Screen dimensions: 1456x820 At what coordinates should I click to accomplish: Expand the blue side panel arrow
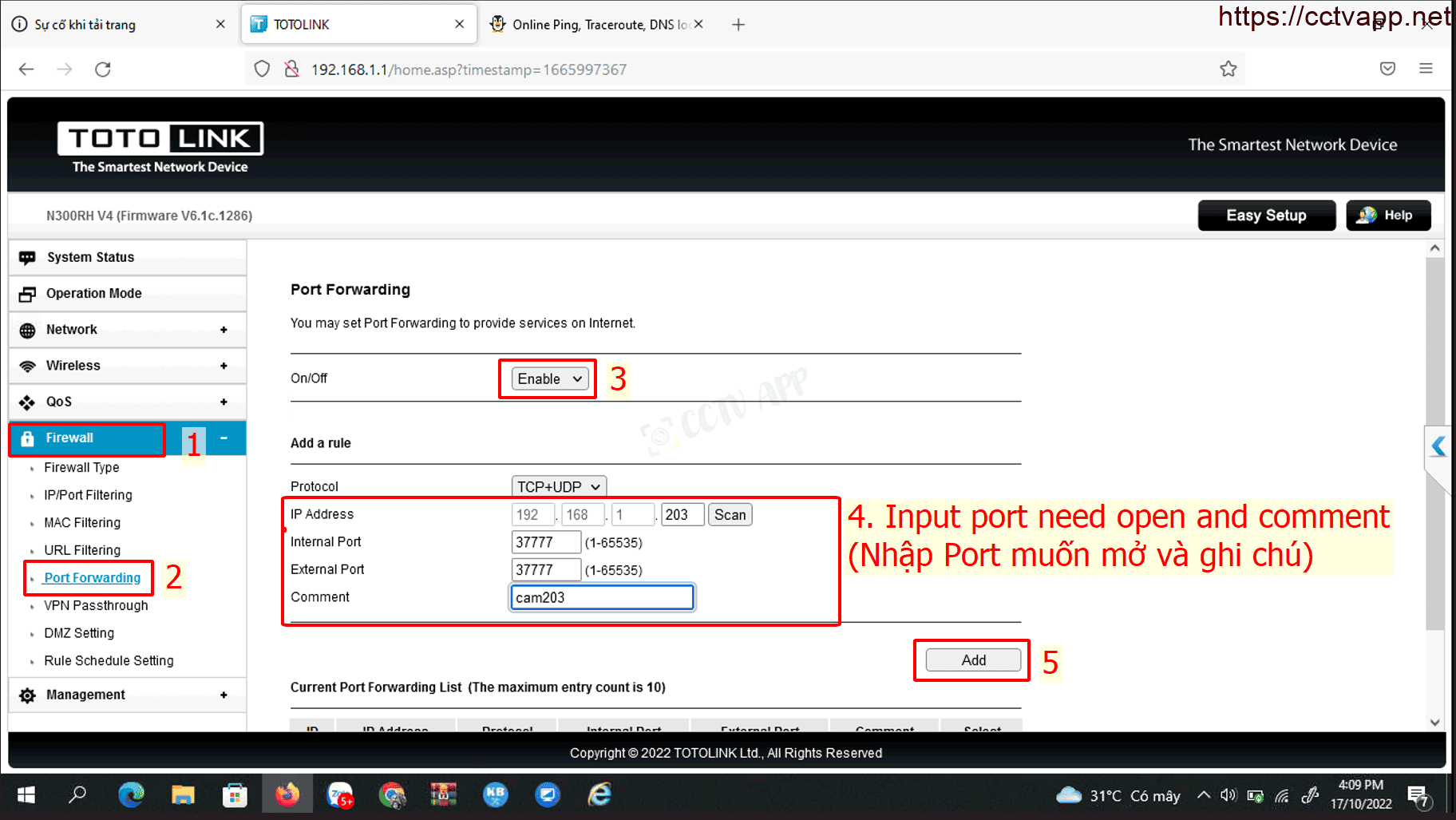1438,446
